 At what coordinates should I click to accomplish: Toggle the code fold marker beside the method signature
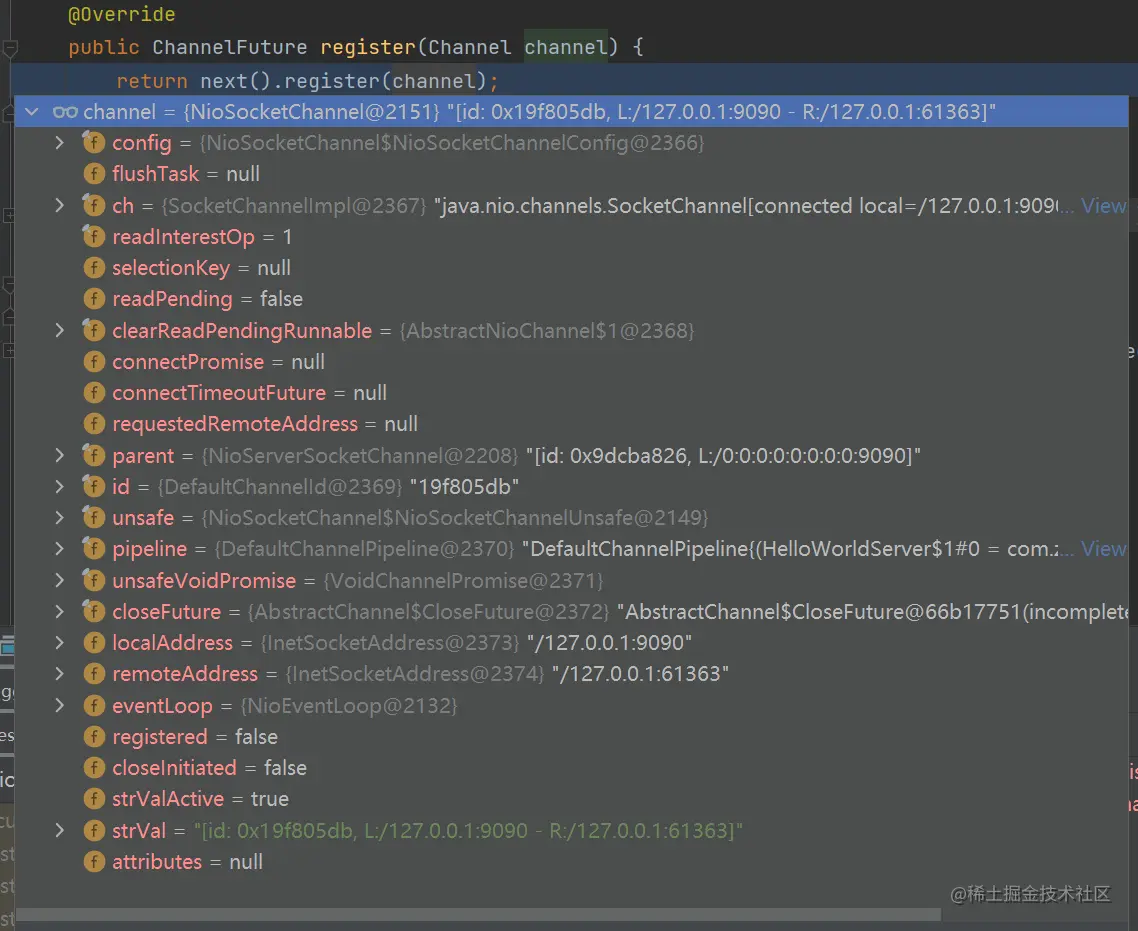tap(10, 49)
